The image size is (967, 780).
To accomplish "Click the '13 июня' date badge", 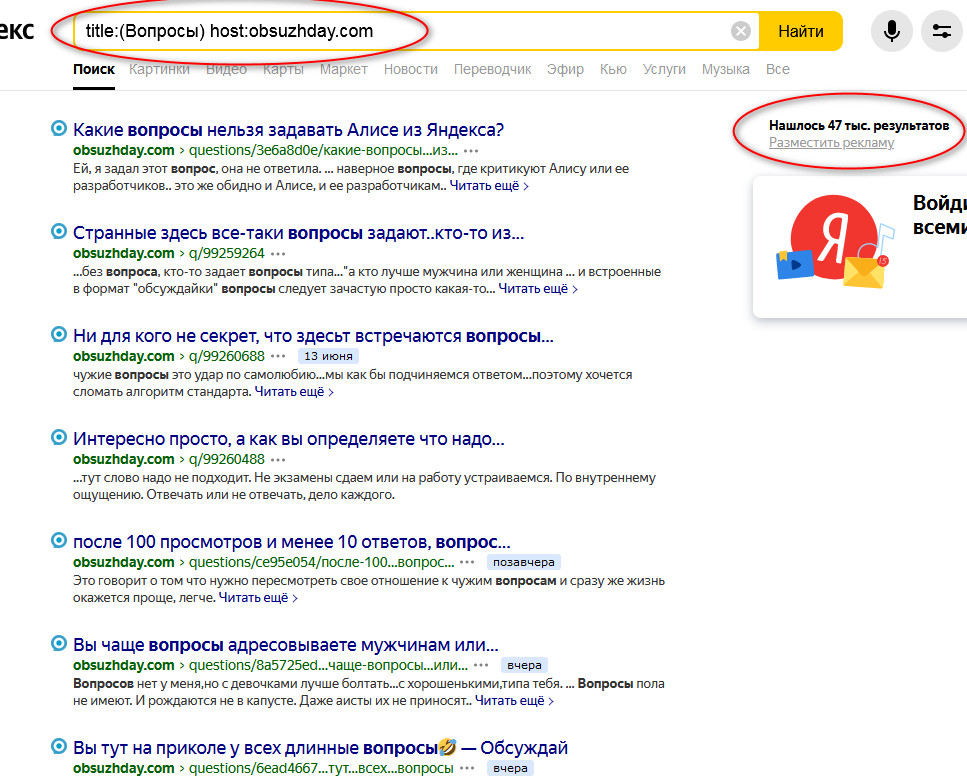I will (328, 356).
